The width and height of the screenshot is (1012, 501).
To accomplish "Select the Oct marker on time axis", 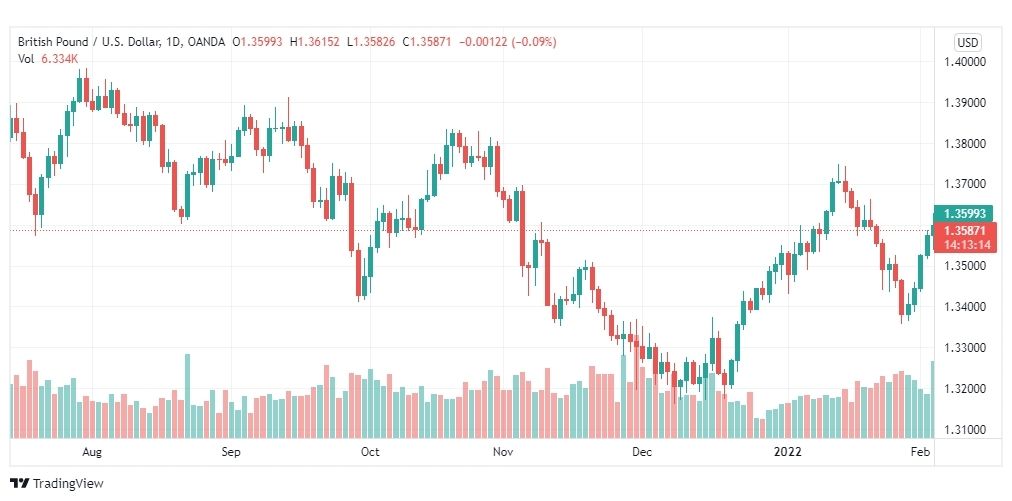I will click(x=370, y=452).
